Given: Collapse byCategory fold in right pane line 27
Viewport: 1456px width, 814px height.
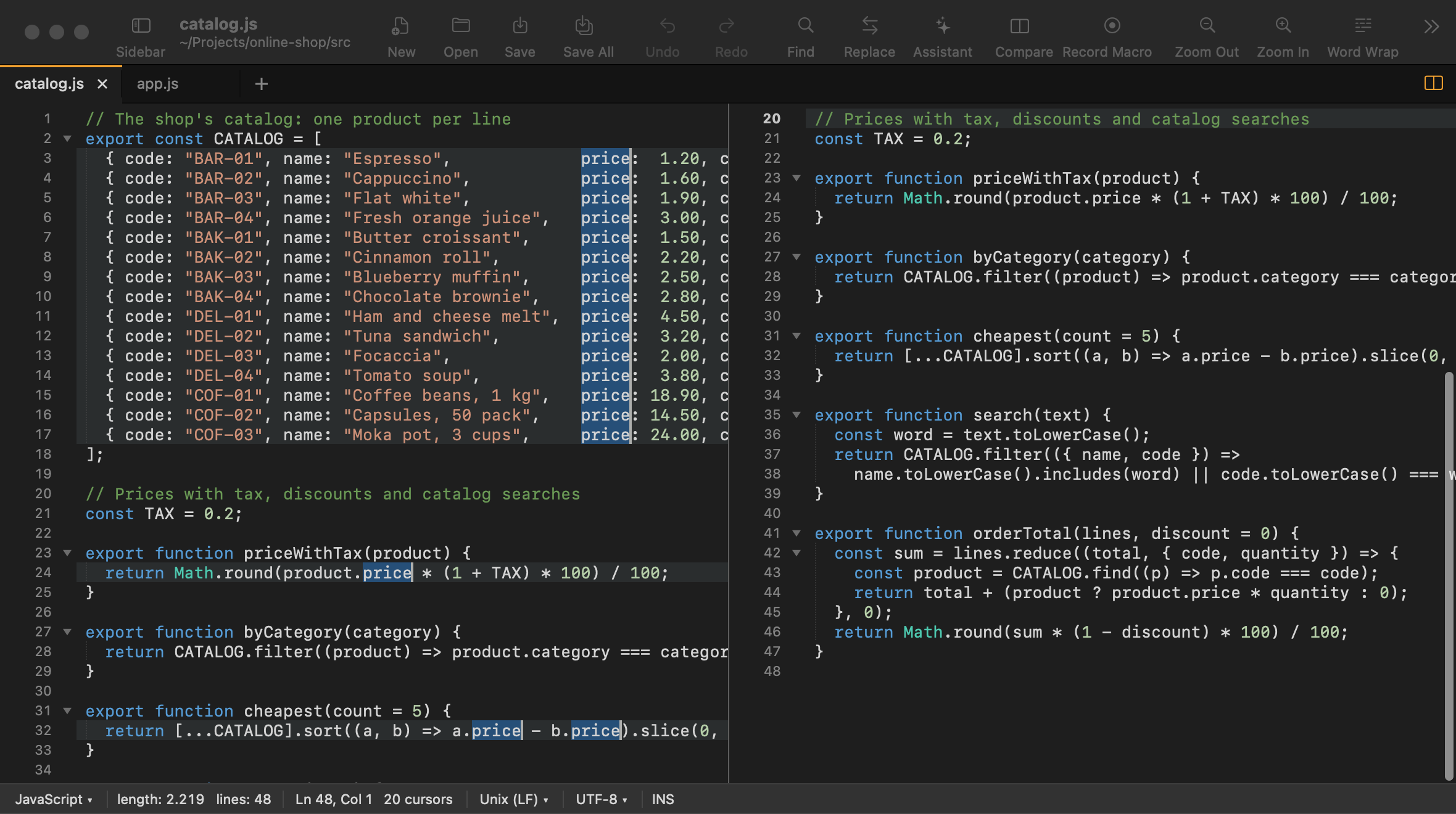Looking at the screenshot, I should point(796,257).
